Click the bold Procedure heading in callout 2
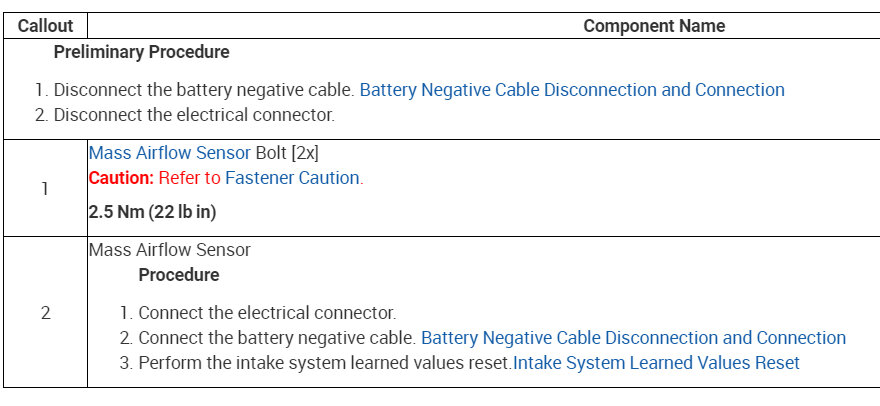880x406 pixels. 179,275
